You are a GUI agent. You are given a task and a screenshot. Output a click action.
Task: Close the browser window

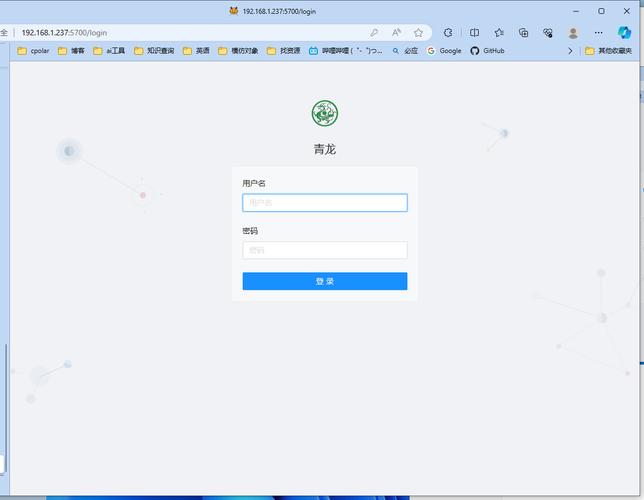click(627, 12)
